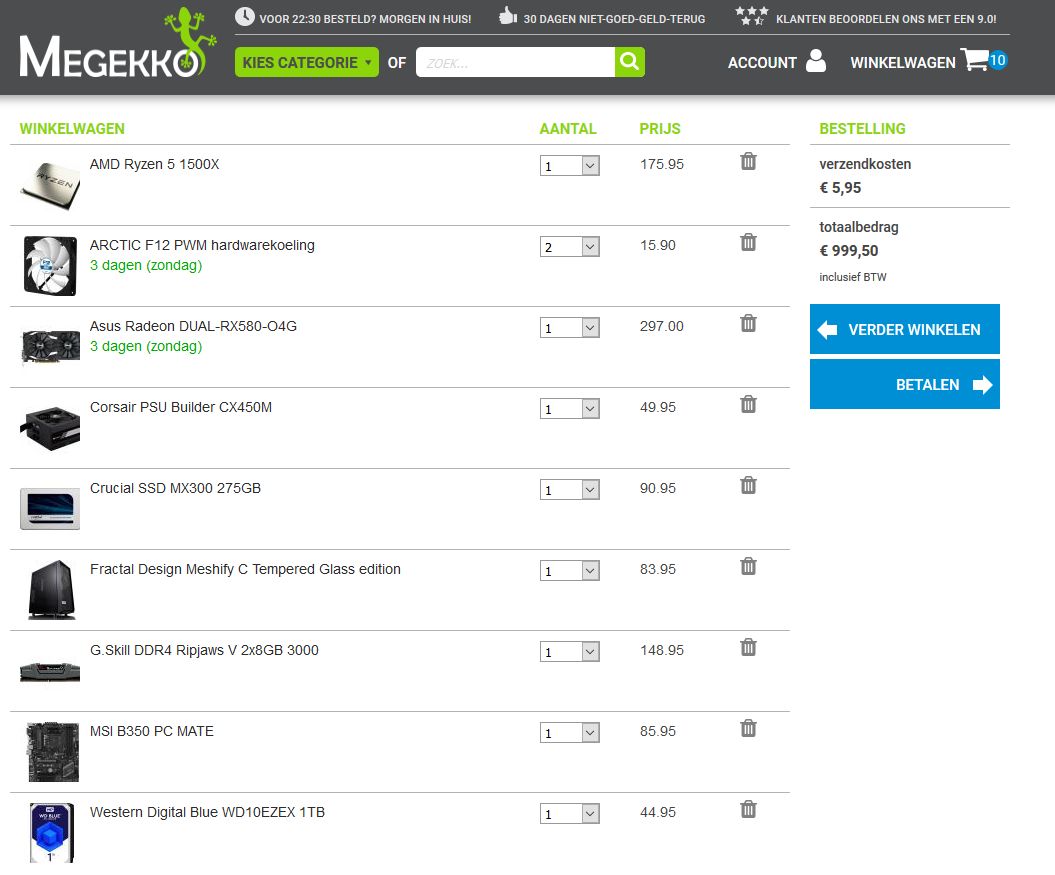Image resolution: width=1055 pixels, height=875 pixels.
Task: Remove Crucial SSD MX300 via trash icon
Action: point(748,485)
